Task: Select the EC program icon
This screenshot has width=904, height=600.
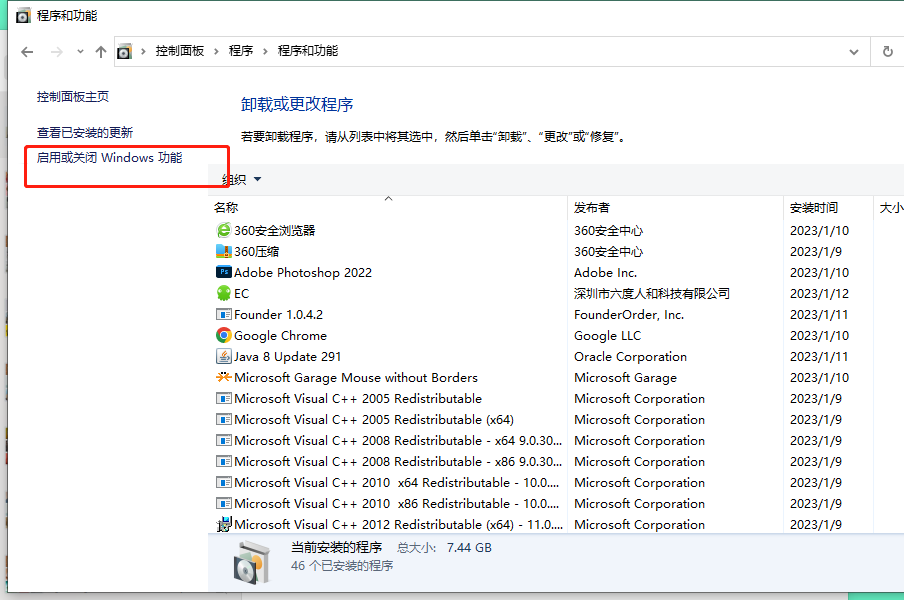Action: [x=224, y=293]
